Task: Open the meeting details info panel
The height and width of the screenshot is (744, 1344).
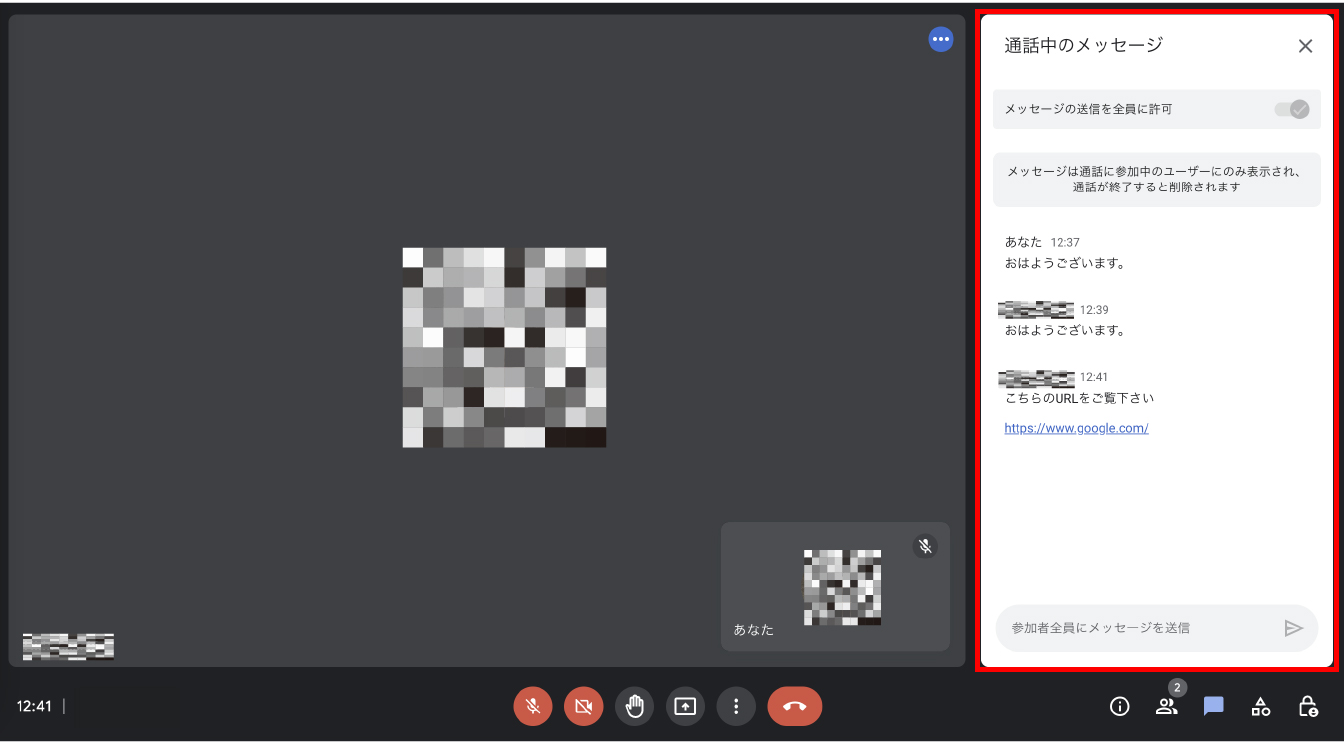Action: [x=1119, y=706]
